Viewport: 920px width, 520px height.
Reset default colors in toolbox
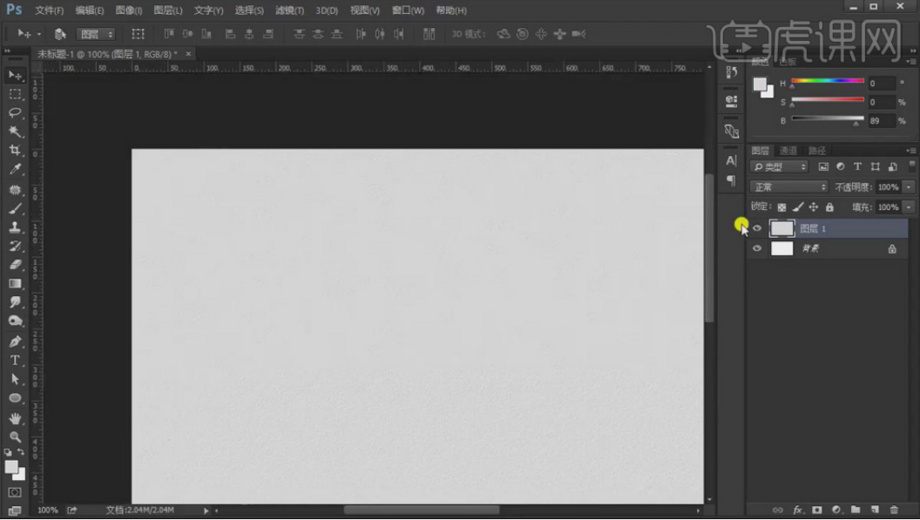pyautogui.click(x=8, y=453)
